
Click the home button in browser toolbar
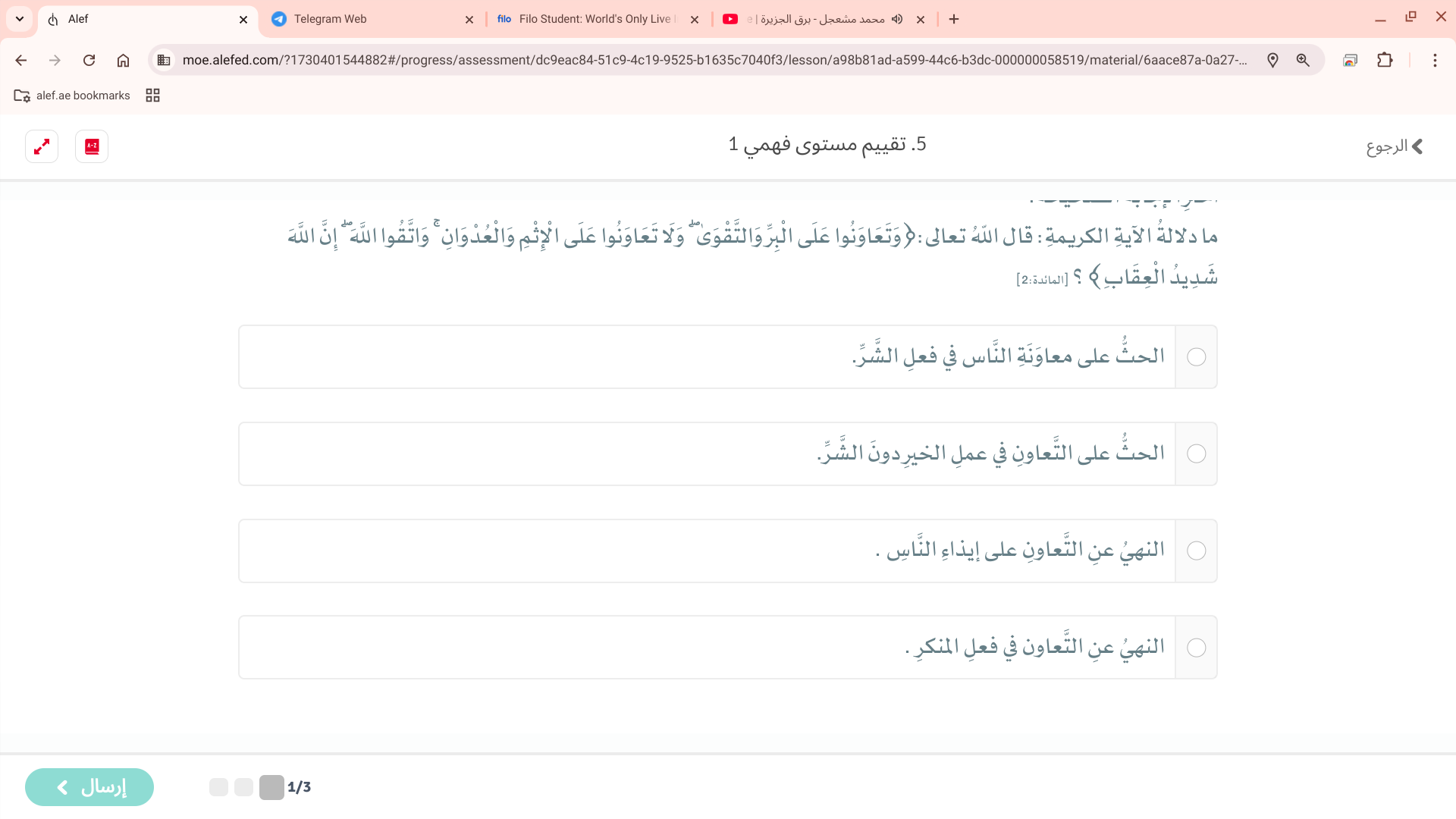point(123,60)
